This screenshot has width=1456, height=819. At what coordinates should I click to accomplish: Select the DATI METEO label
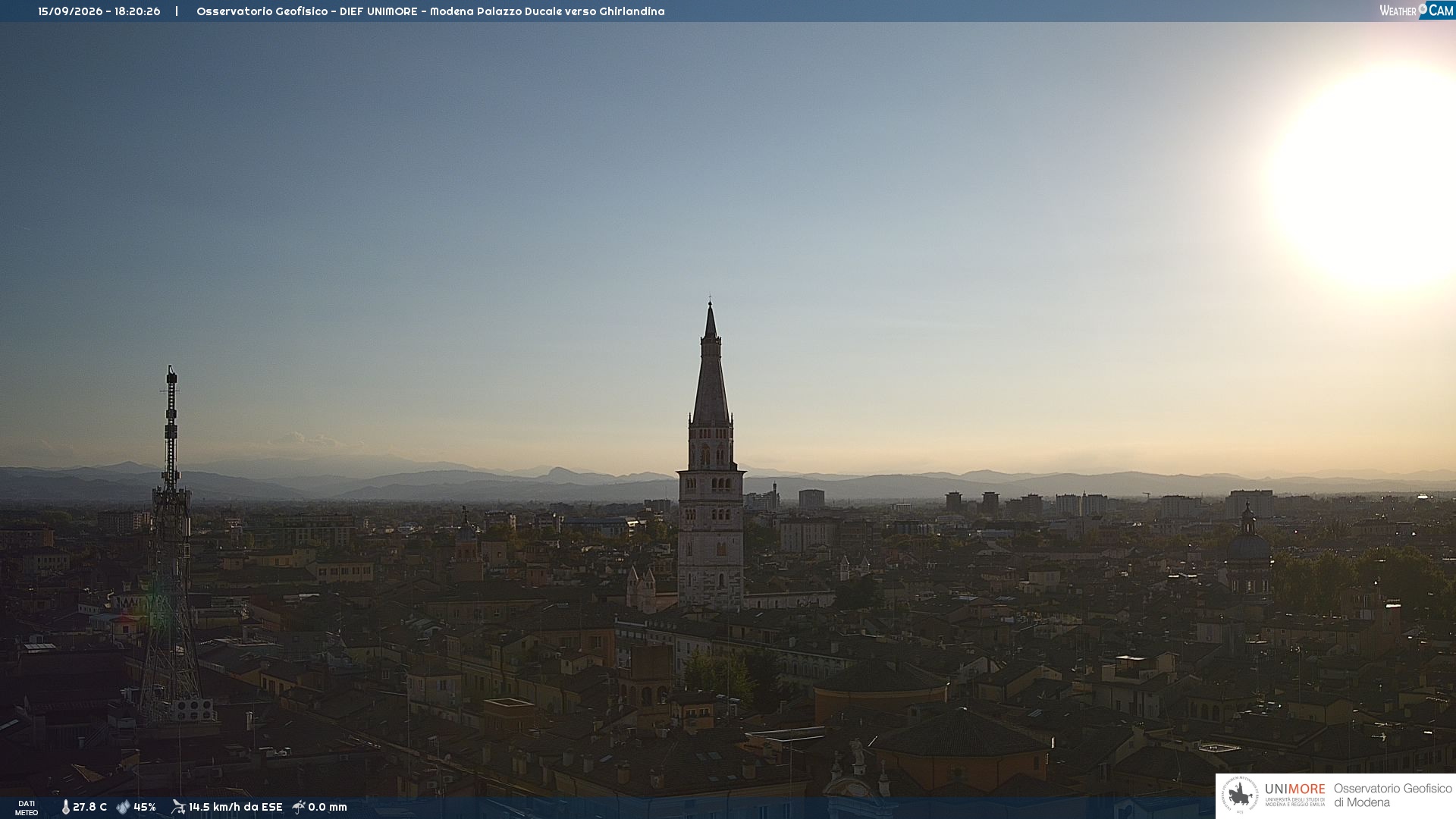[27, 808]
